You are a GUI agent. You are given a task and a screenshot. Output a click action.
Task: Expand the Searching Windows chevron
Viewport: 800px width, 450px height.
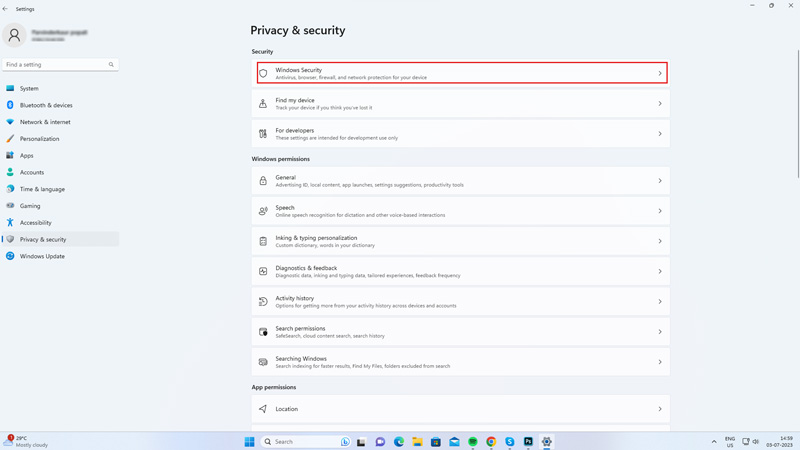pyautogui.click(x=660, y=362)
